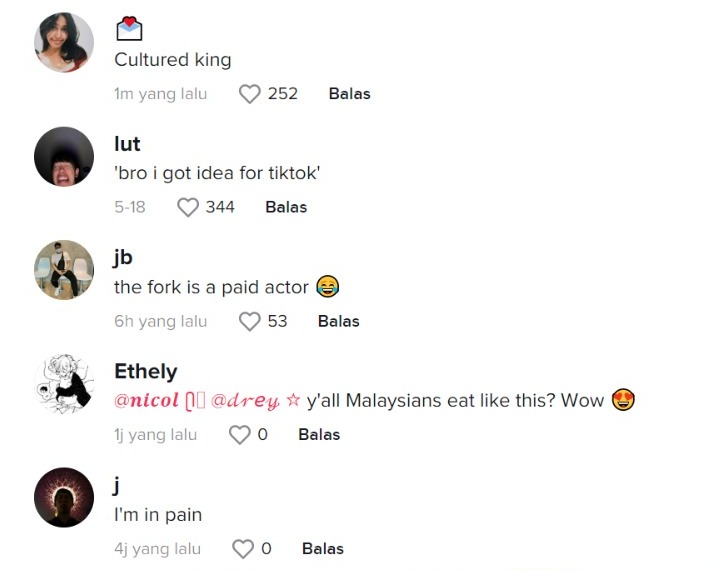Reply to lut's comment via Balas
Image resolution: width=728 pixels, height=570 pixels.
click(x=286, y=207)
